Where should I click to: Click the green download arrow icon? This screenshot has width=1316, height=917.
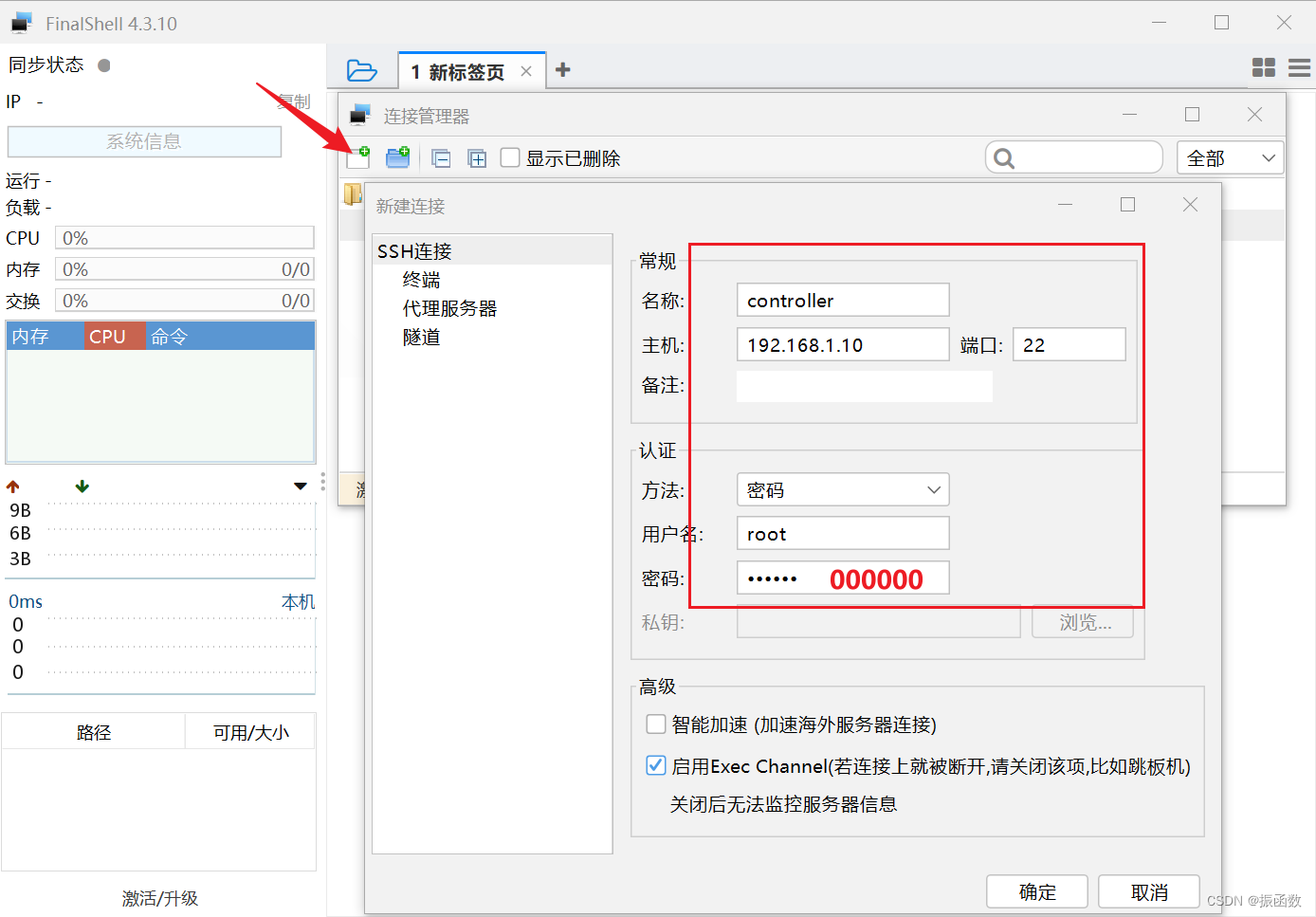tap(82, 486)
